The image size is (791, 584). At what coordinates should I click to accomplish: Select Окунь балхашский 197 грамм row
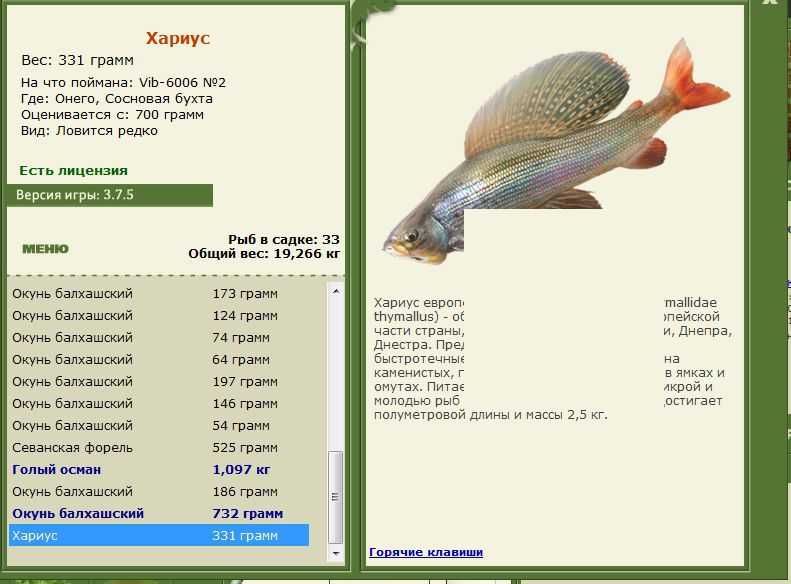(159, 382)
